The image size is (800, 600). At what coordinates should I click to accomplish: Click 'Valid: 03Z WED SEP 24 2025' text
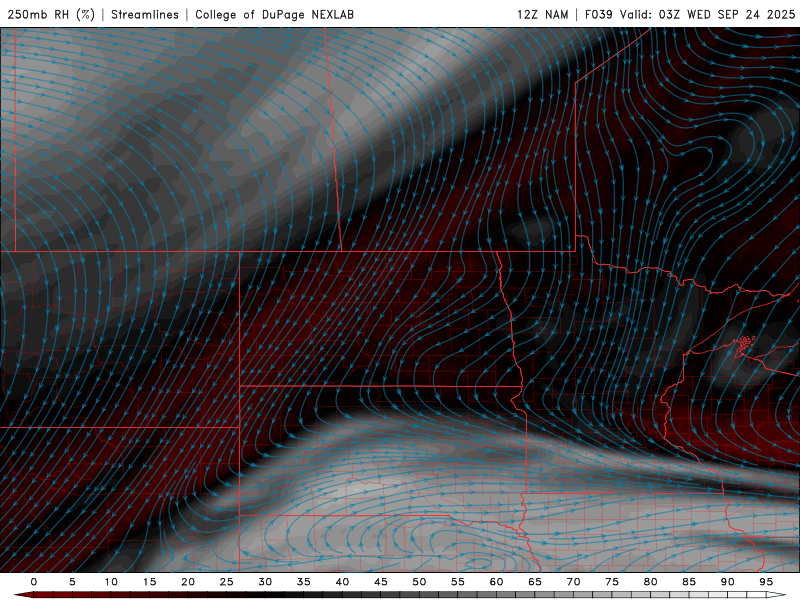coord(708,15)
